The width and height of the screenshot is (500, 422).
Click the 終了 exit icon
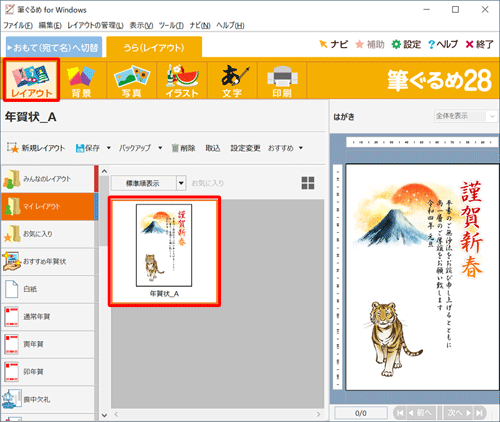[x=479, y=44]
